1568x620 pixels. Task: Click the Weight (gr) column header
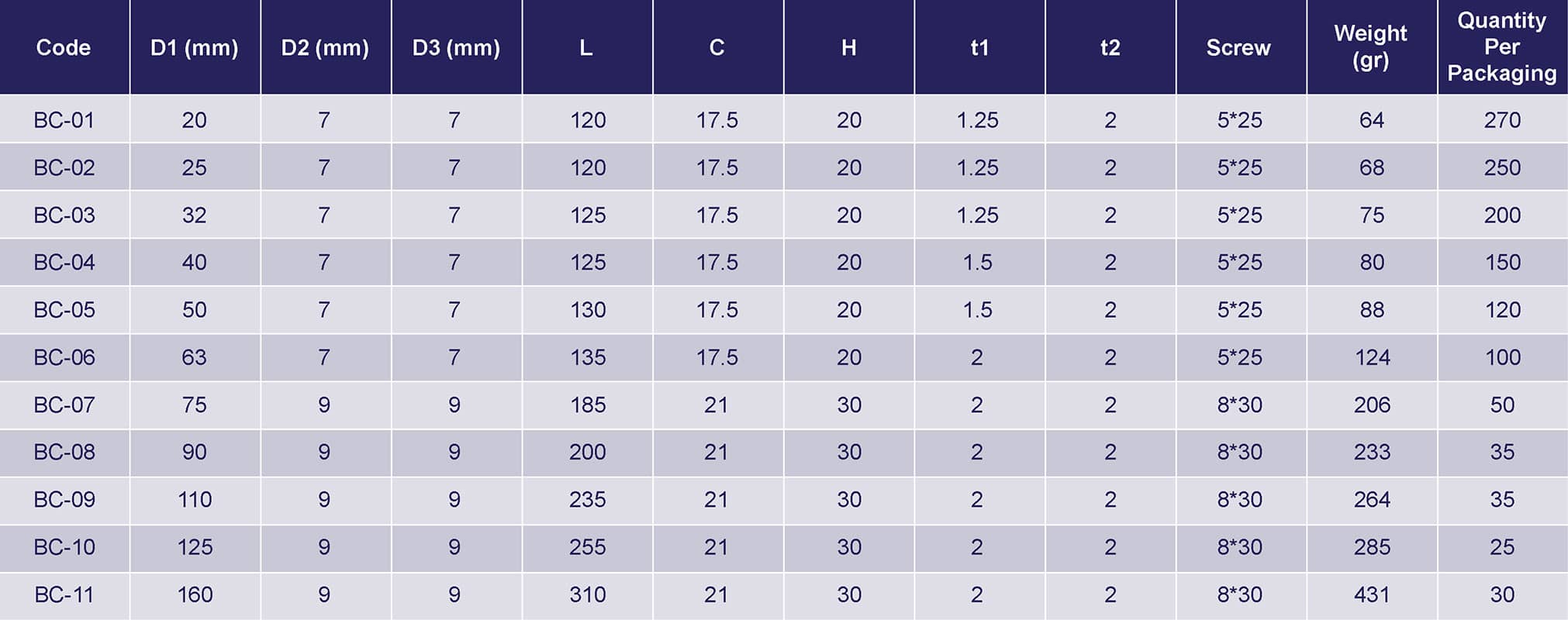[x=1370, y=46]
